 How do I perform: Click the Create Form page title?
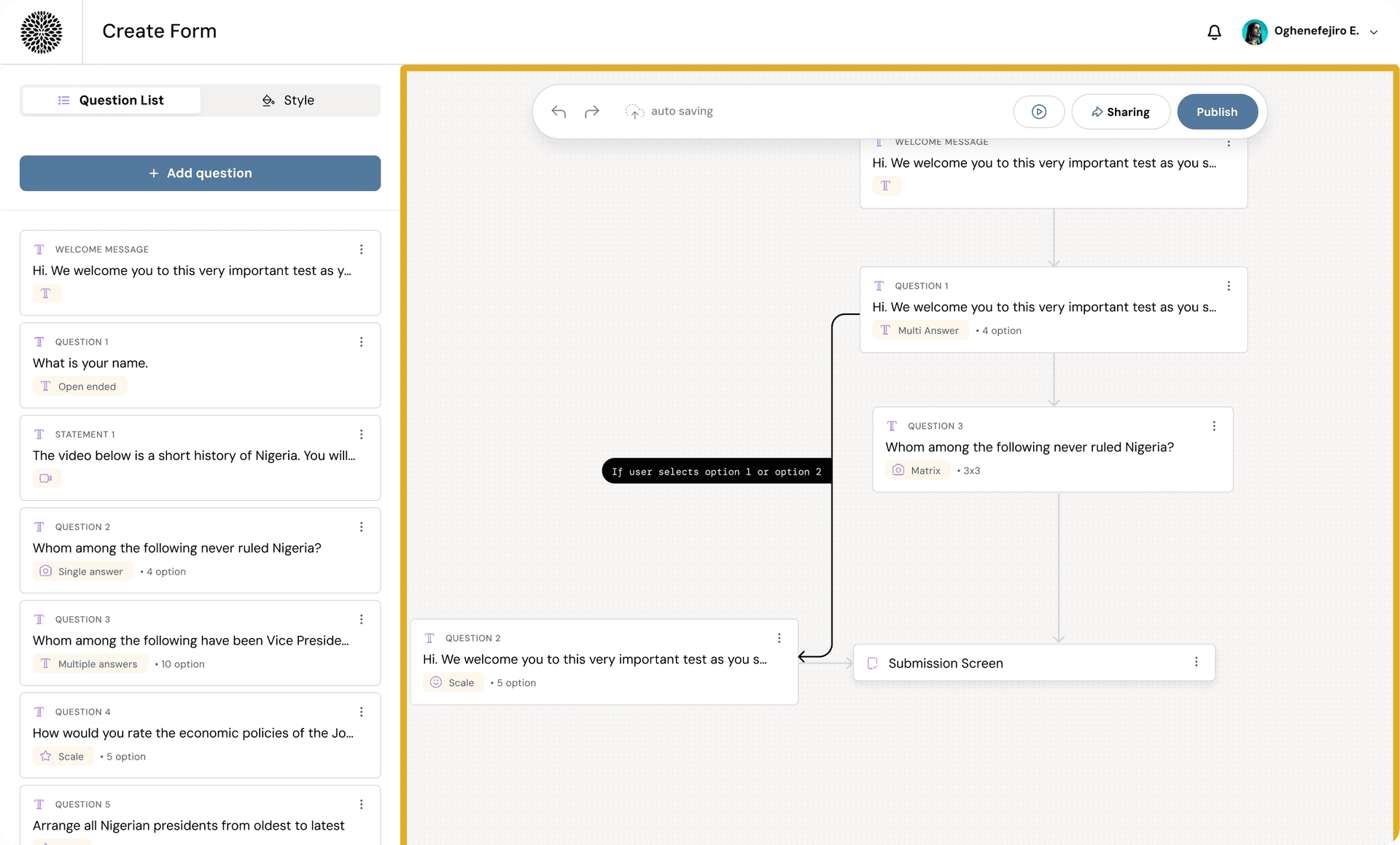(x=159, y=31)
